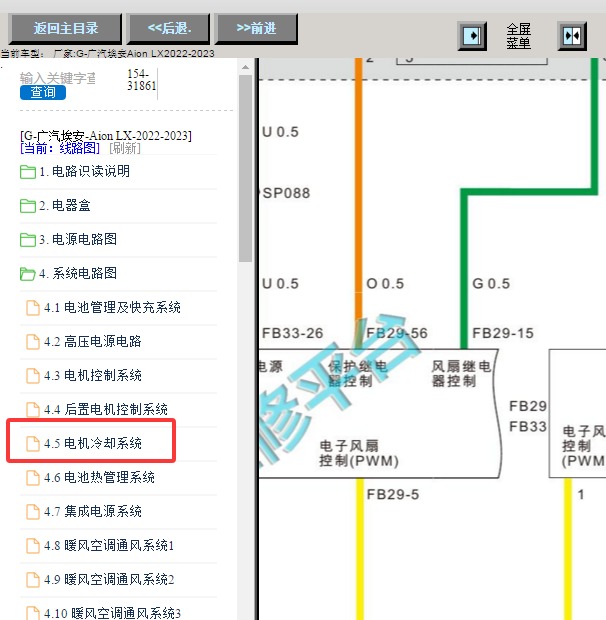Click the keyword search input field
Viewport: 606px width, 620px height.
coord(58,78)
